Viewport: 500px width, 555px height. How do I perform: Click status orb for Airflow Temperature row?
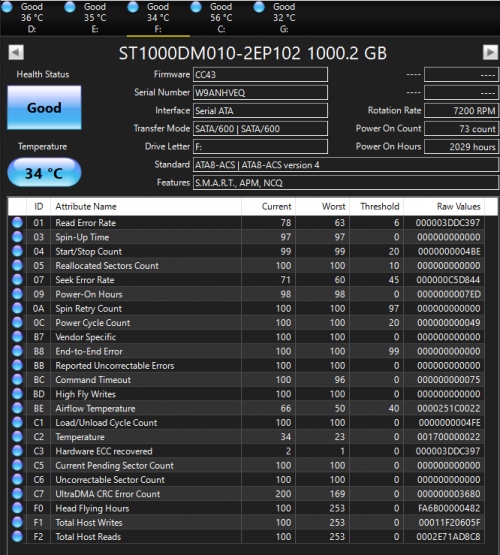coord(17,408)
